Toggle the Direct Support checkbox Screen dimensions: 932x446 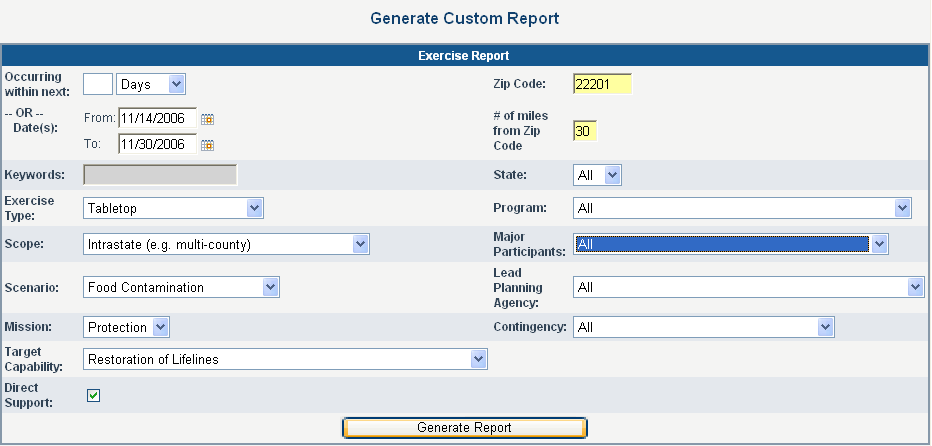[94, 396]
